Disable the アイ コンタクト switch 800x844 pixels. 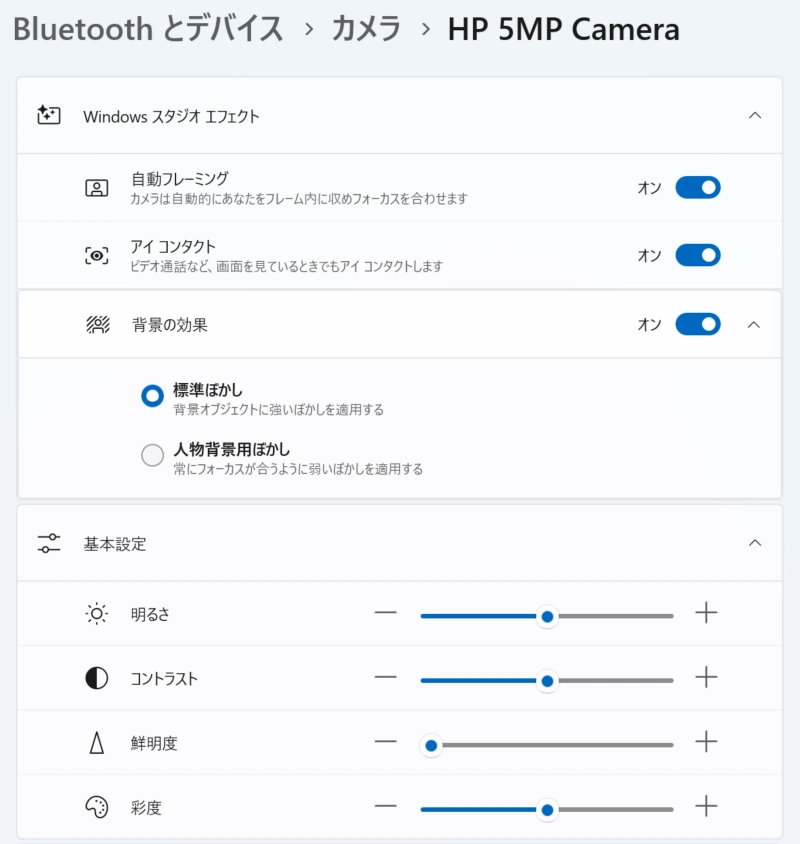tap(698, 255)
